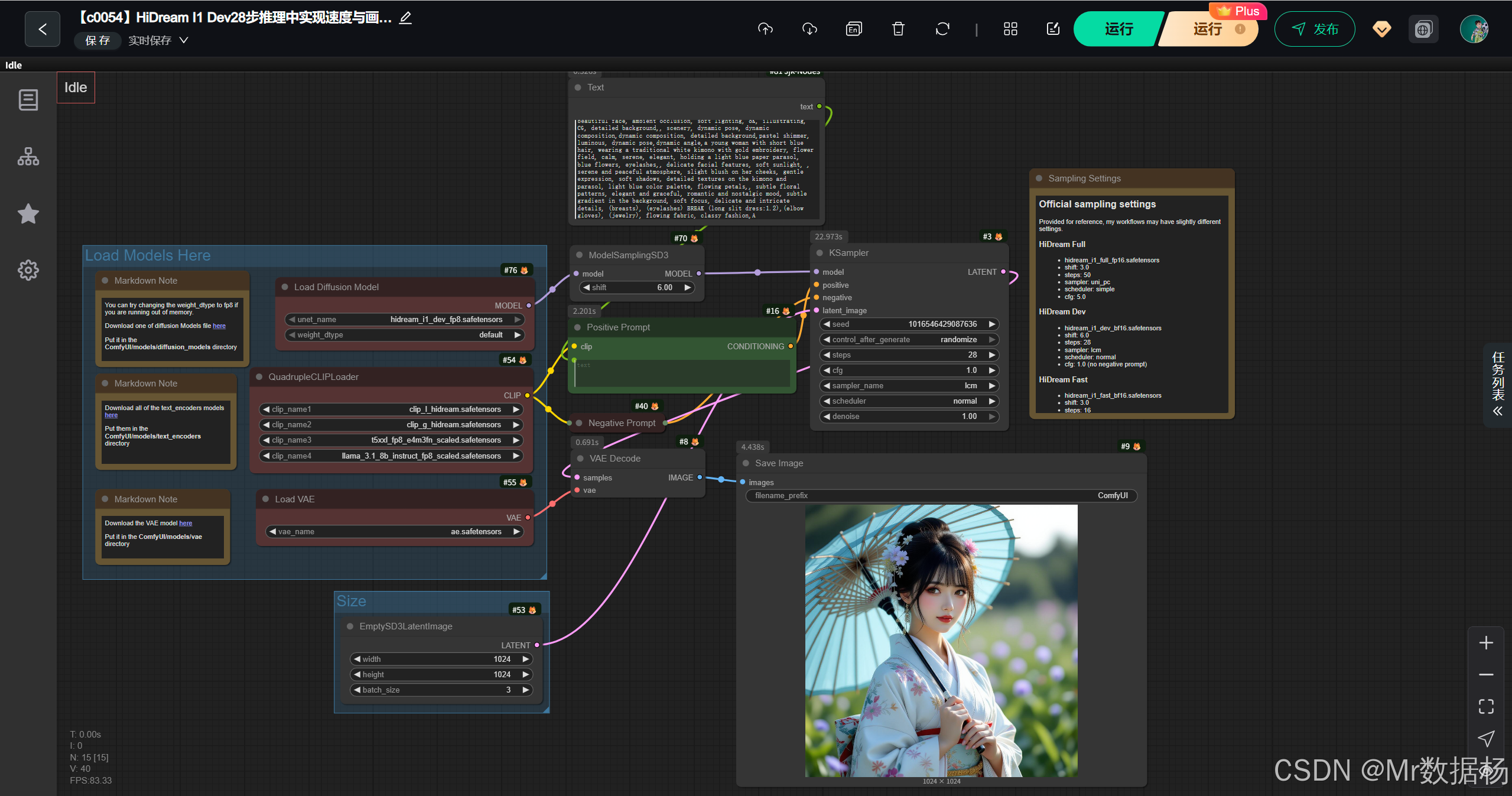
Task: Click the refresh icon in top toolbar
Action: [942, 29]
